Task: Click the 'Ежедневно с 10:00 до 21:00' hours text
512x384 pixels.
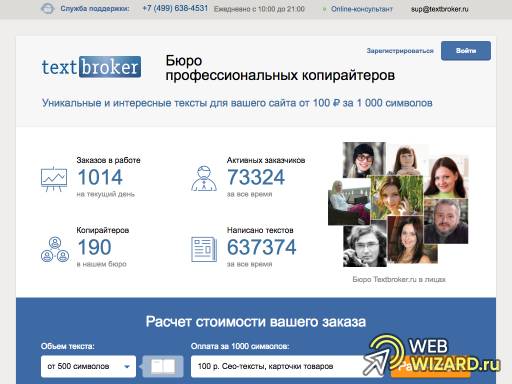Action: point(259,9)
